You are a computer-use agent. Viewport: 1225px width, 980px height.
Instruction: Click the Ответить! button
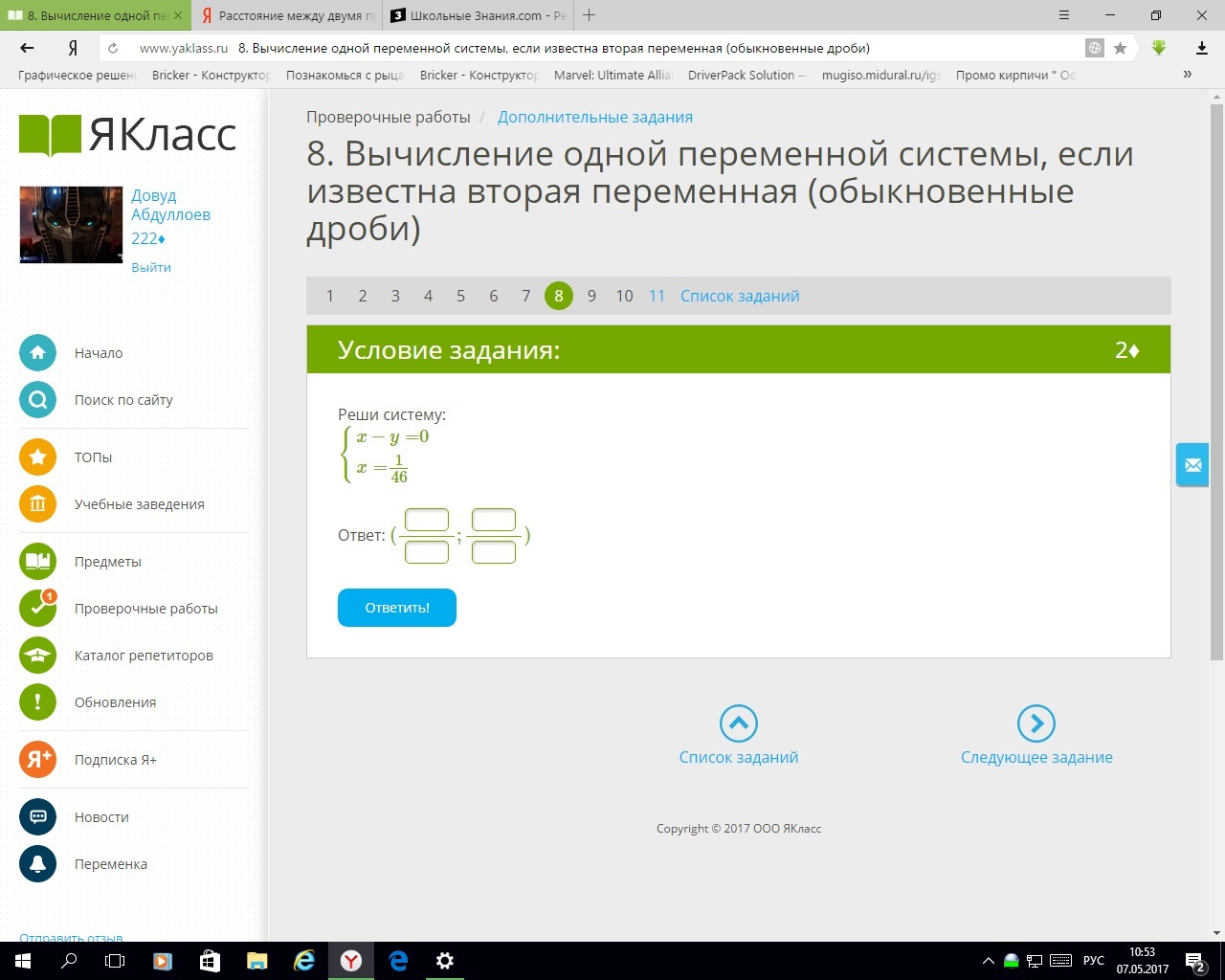(x=397, y=608)
